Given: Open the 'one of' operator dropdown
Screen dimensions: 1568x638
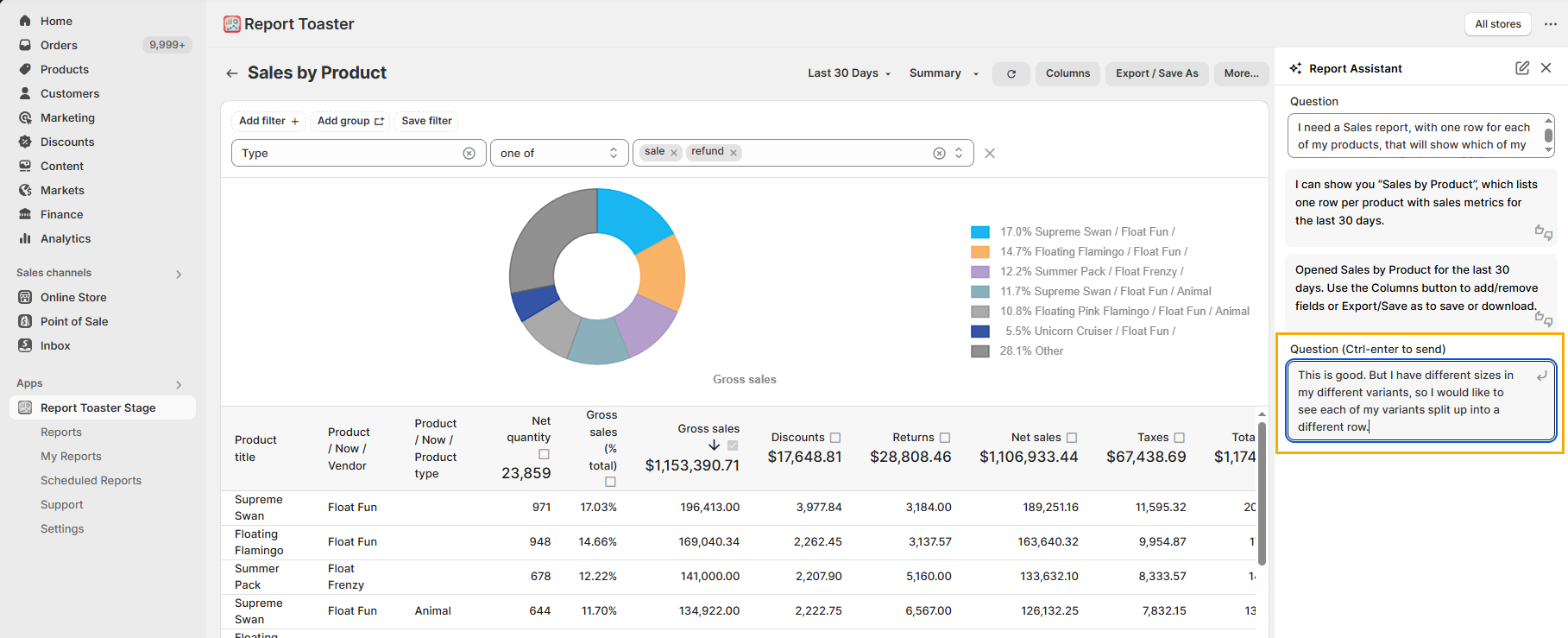Looking at the screenshot, I should click(x=558, y=153).
